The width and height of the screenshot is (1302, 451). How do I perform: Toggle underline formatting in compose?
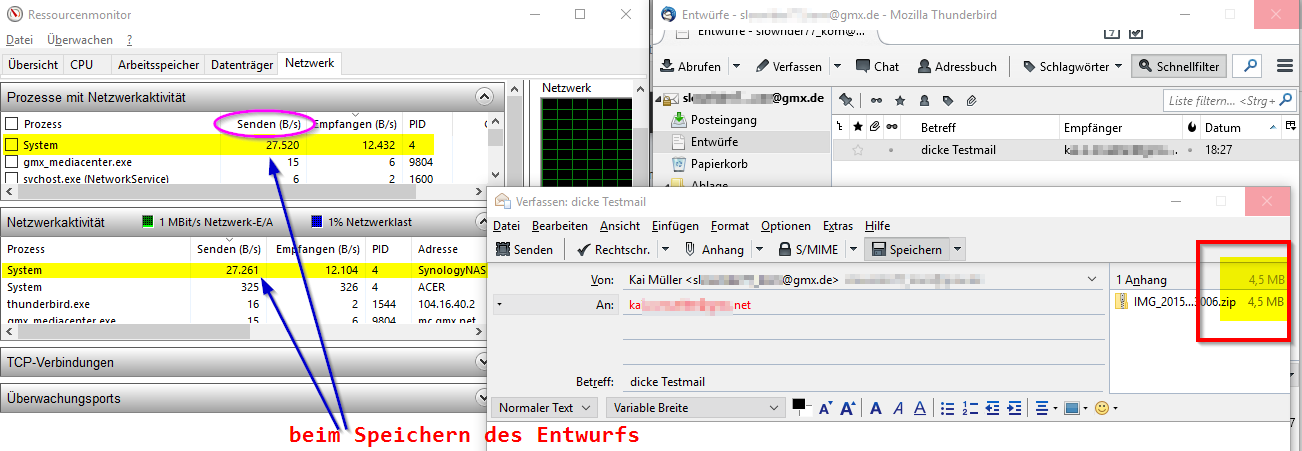(921, 408)
